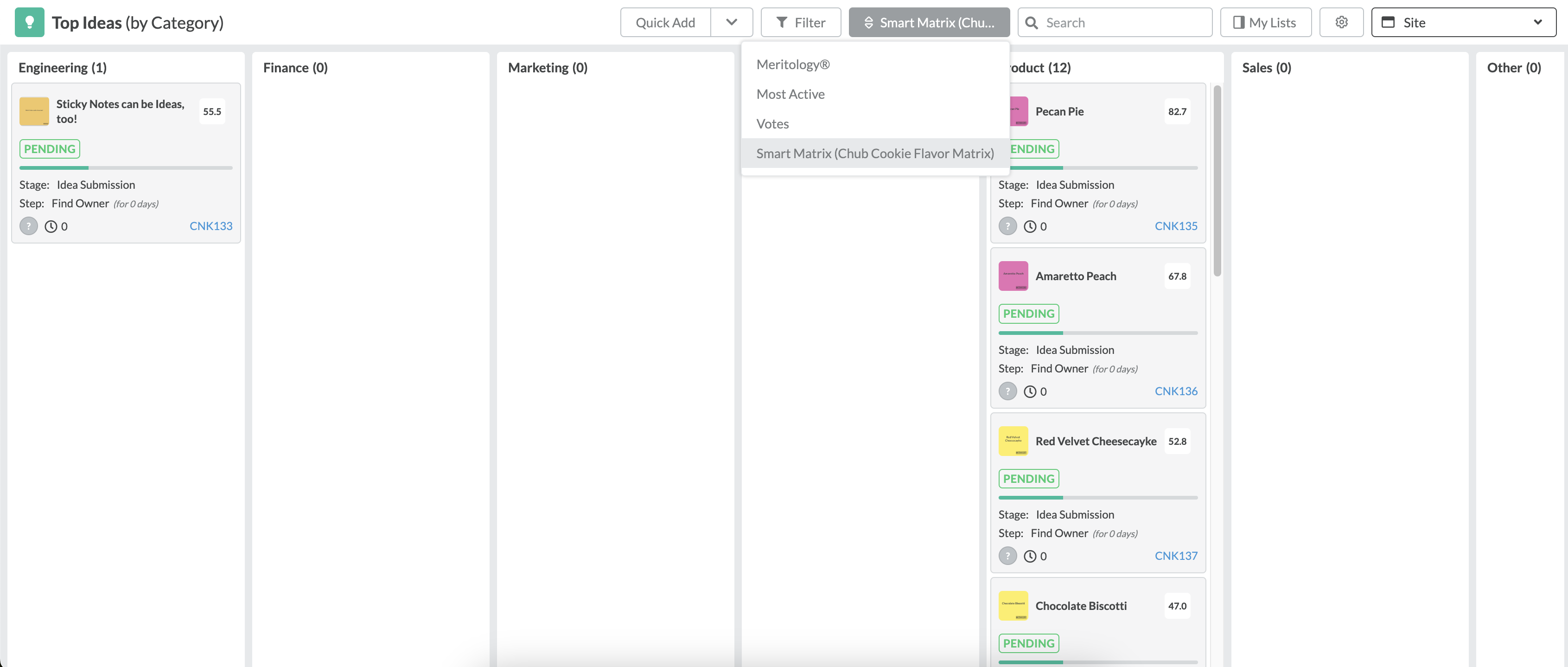This screenshot has width=1568, height=667.
Task: Click the My Lists panel icon
Action: pyautogui.click(x=1239, y=23)
